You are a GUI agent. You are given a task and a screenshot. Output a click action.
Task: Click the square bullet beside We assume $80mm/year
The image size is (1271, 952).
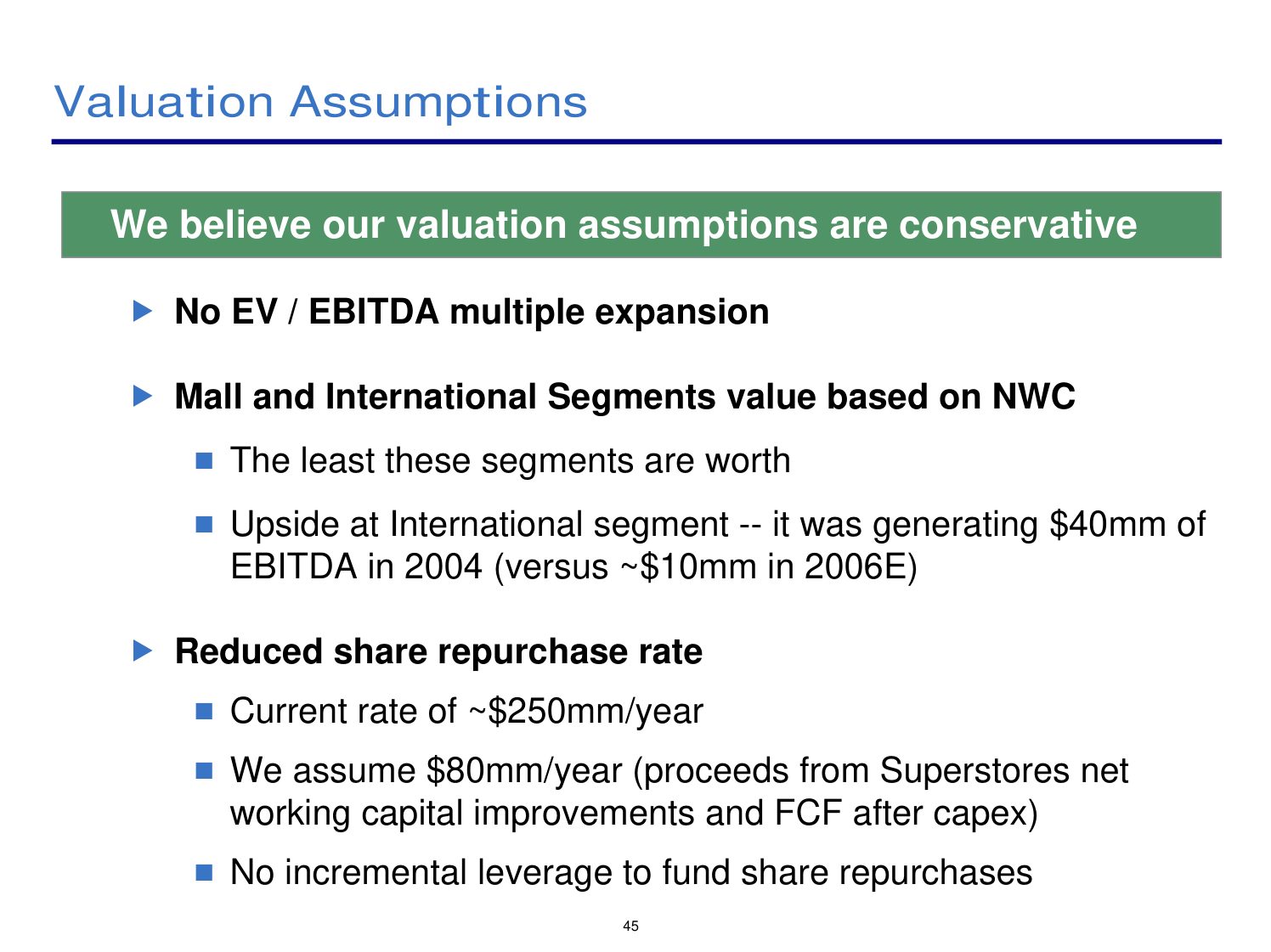[x=204, y=770]
